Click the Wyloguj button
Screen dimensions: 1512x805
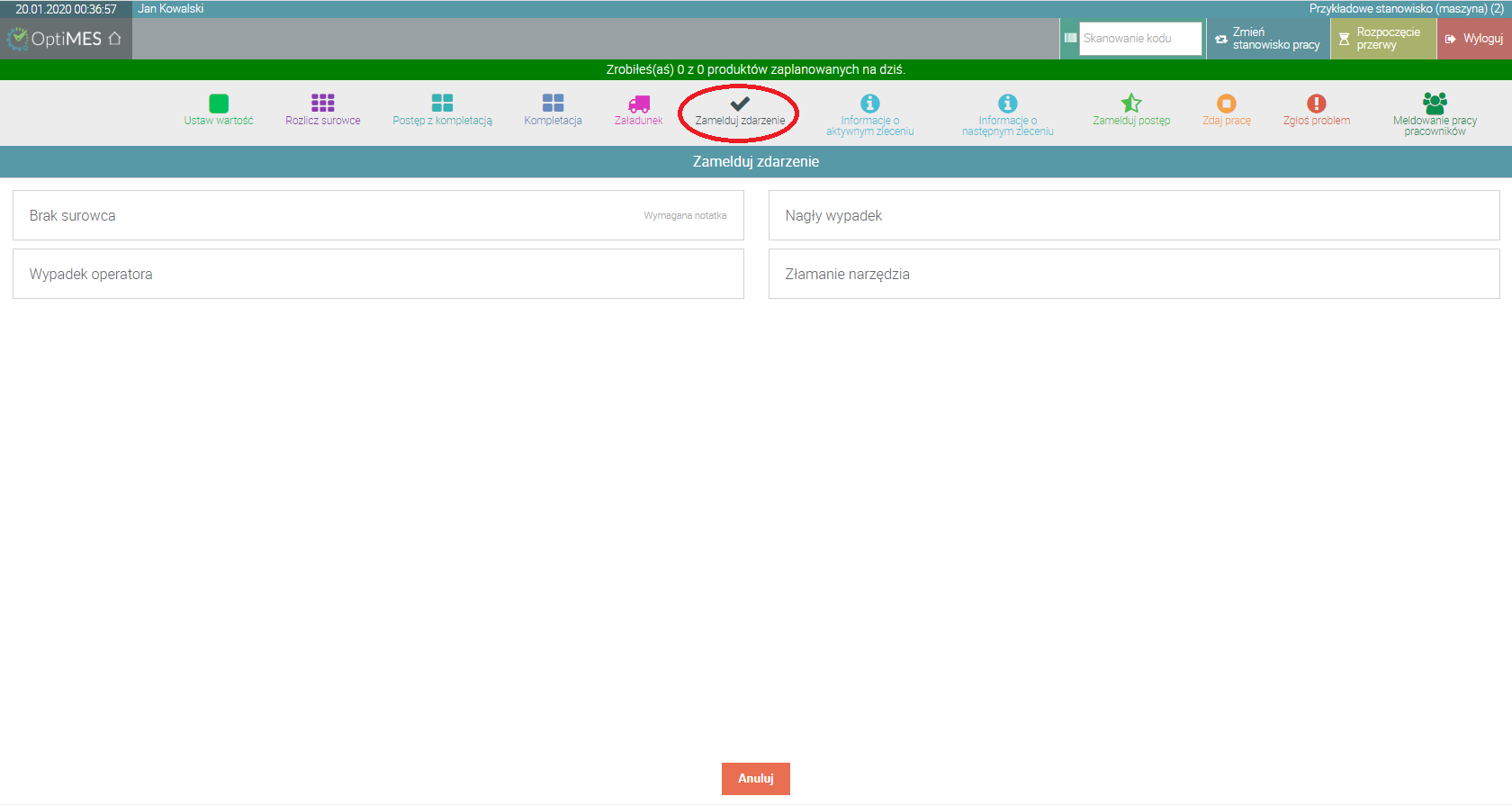(1474, 39)
